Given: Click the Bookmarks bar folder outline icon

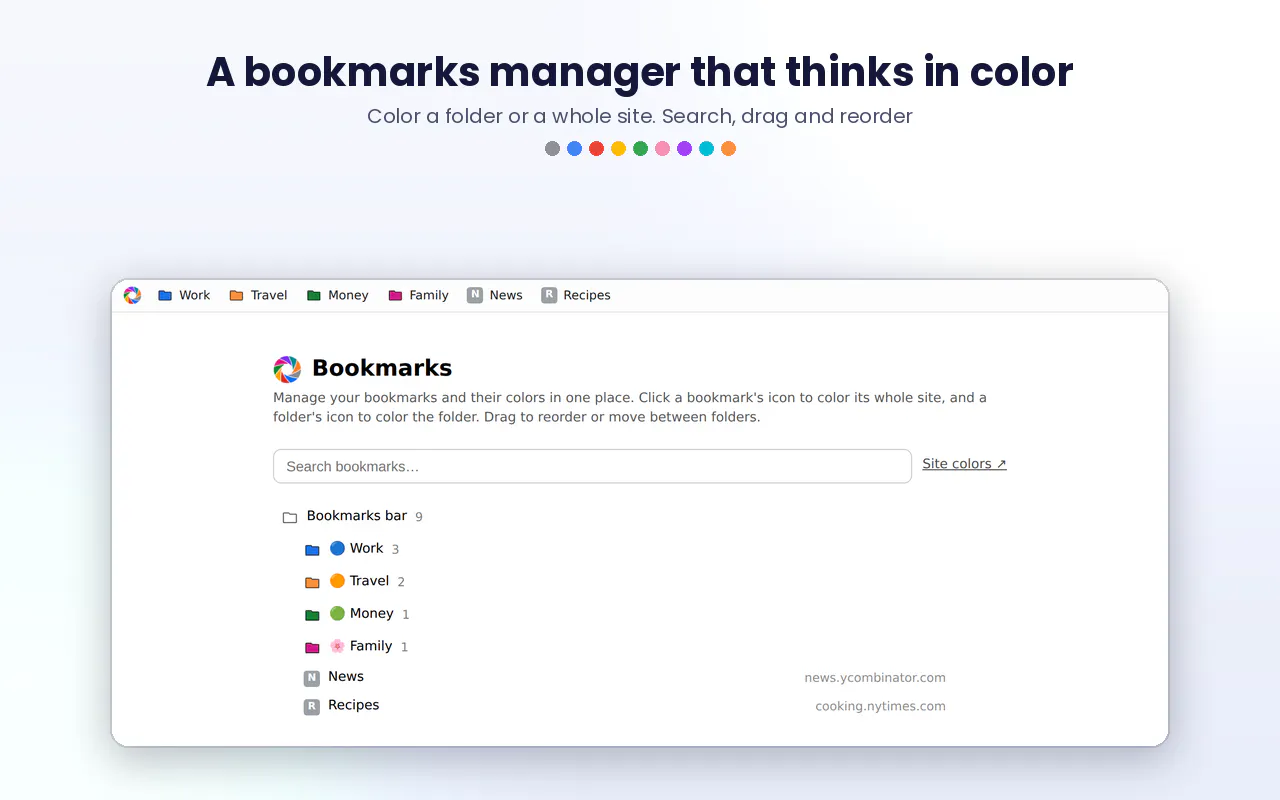Looking at the screenshot, I should point(290,518).
